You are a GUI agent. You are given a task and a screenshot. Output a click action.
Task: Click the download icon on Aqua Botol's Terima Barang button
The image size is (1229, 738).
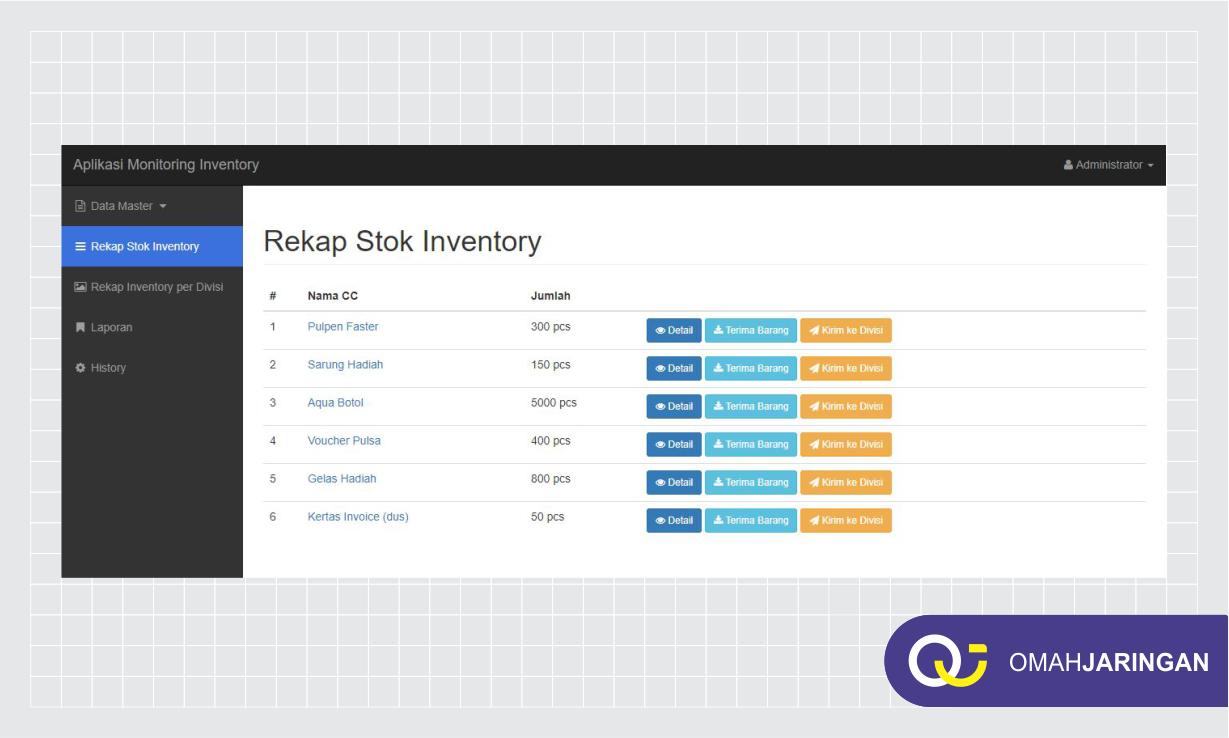tap(717, 406)
